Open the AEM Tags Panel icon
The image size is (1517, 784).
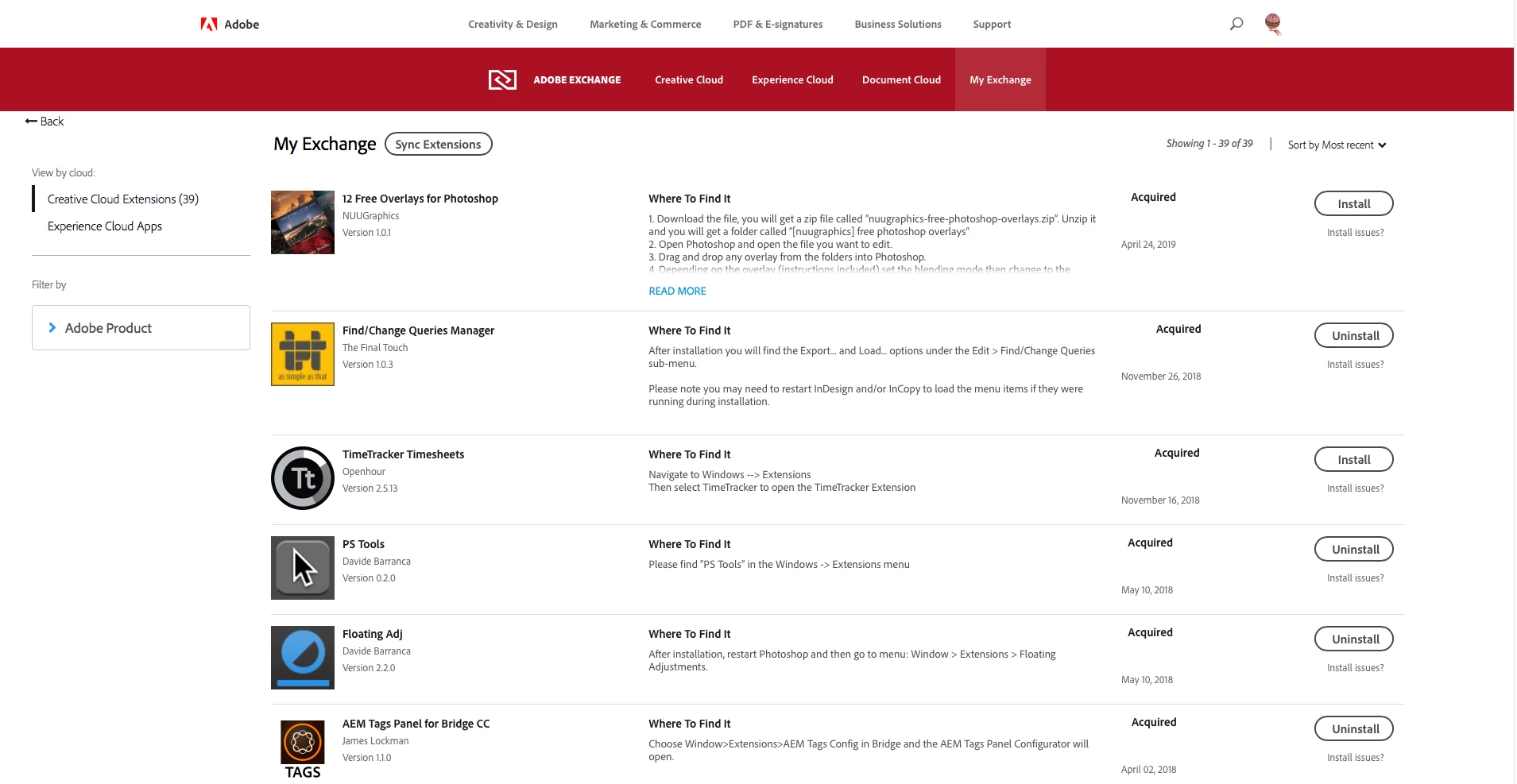coord(303,749)
